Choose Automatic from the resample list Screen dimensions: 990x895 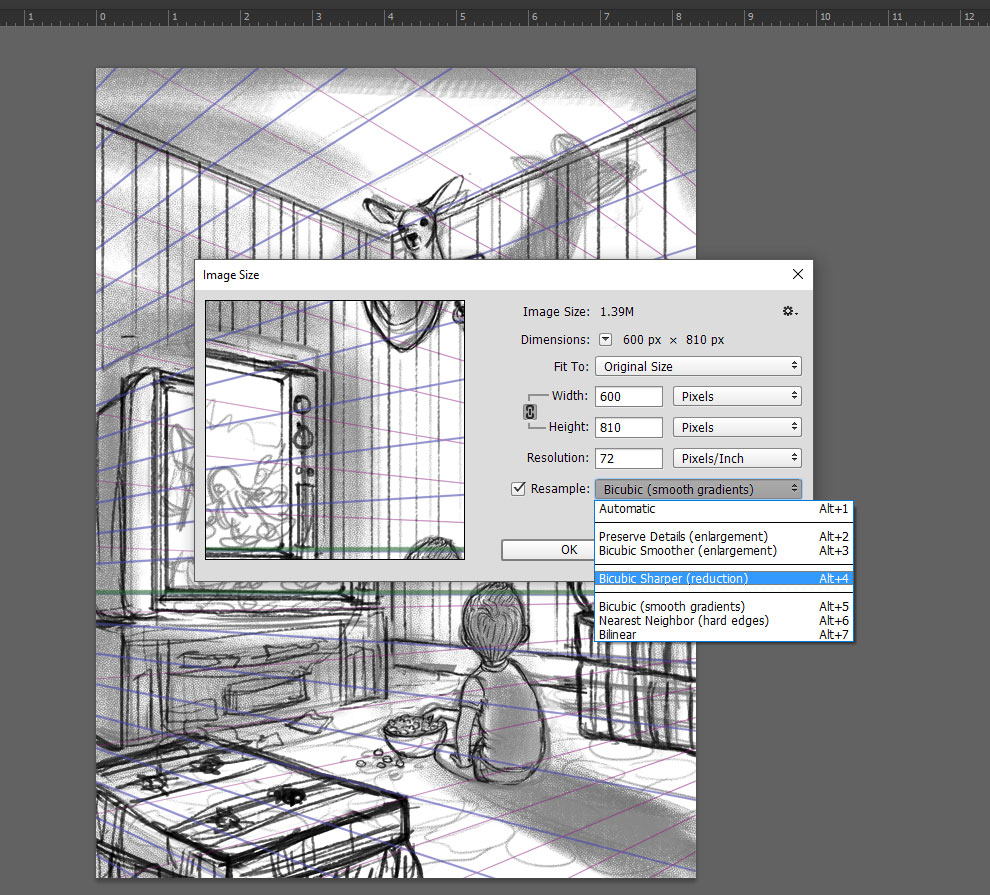(627, 510)
